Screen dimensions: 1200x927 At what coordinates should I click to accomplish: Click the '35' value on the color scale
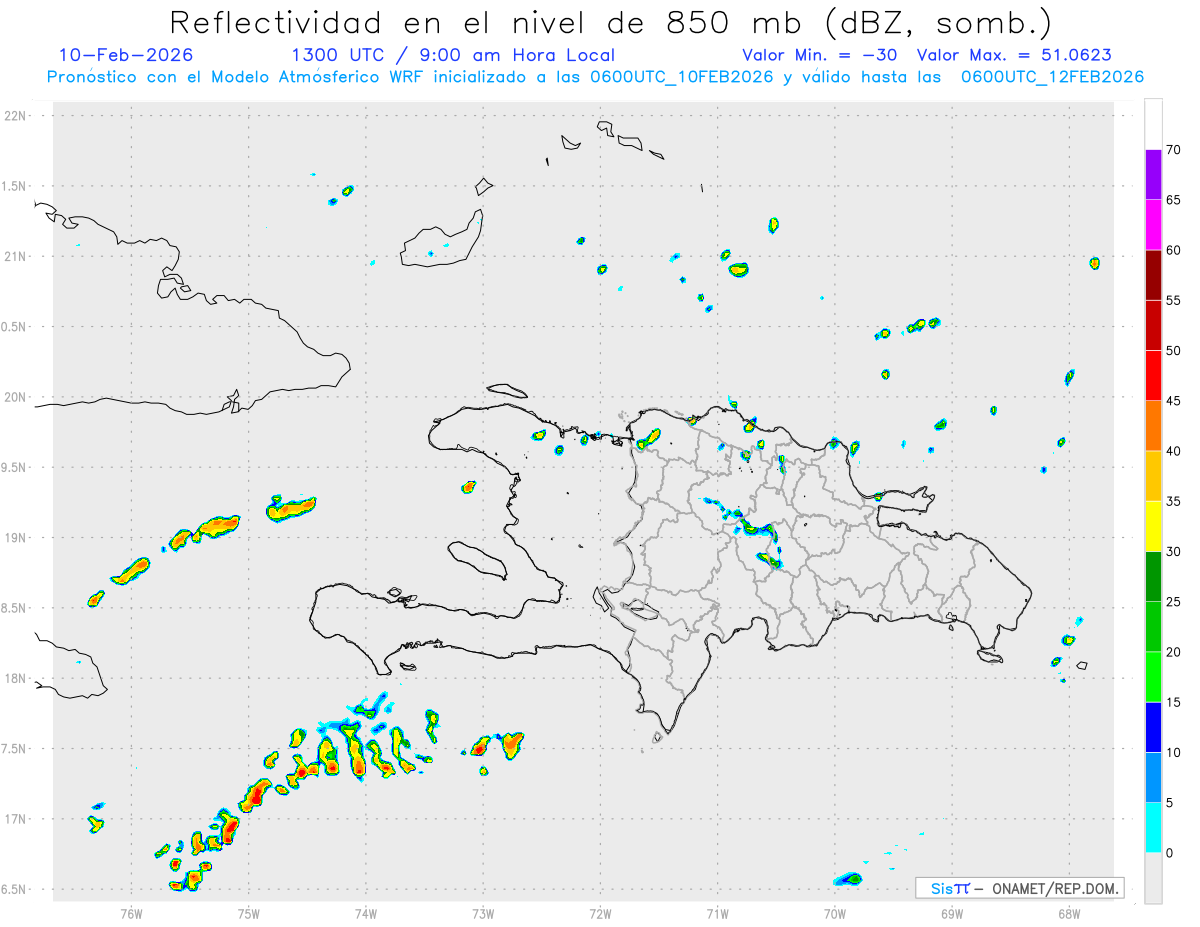(1173, 502)
